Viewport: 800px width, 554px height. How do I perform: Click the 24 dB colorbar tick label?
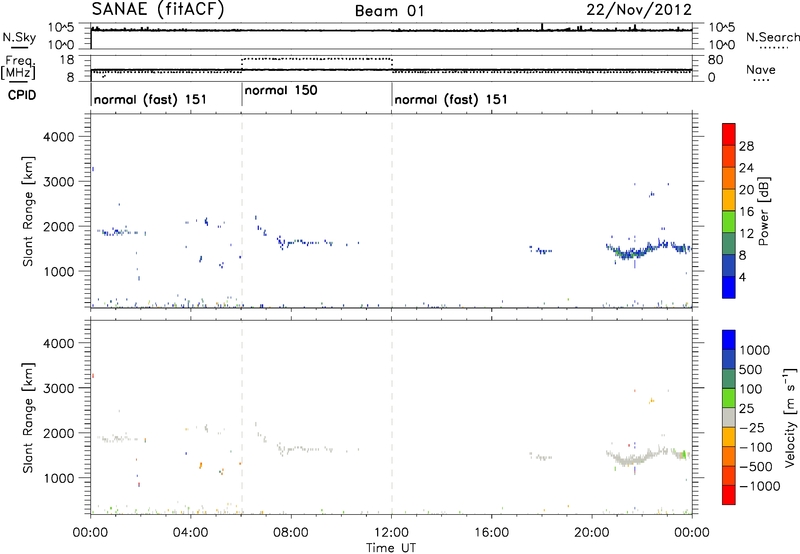coord(746,168)
